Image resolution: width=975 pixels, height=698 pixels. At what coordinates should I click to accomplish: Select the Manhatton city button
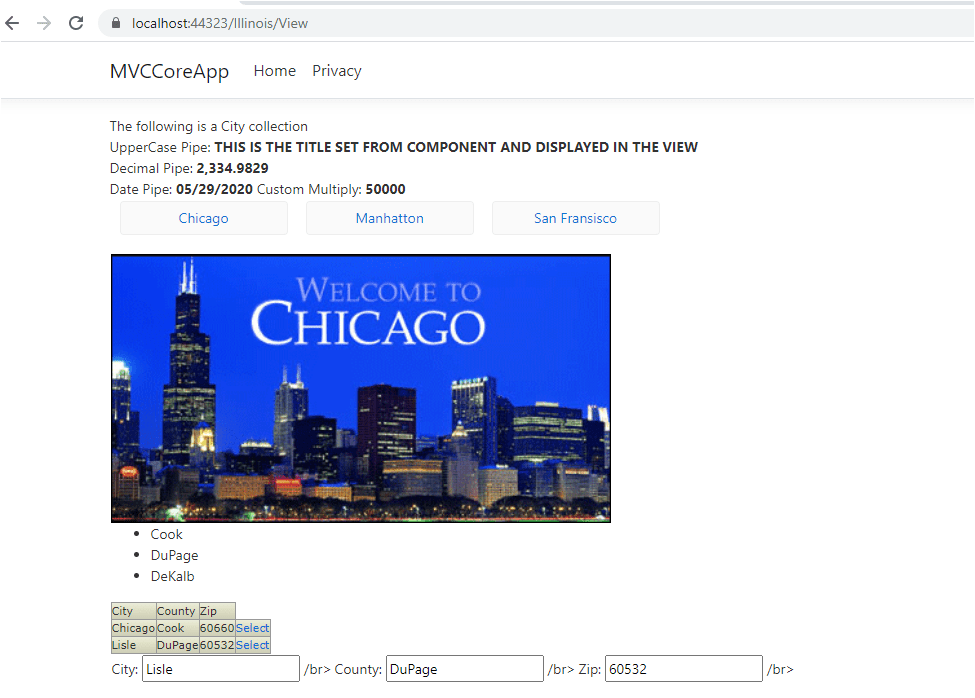[x=389, y=218]
